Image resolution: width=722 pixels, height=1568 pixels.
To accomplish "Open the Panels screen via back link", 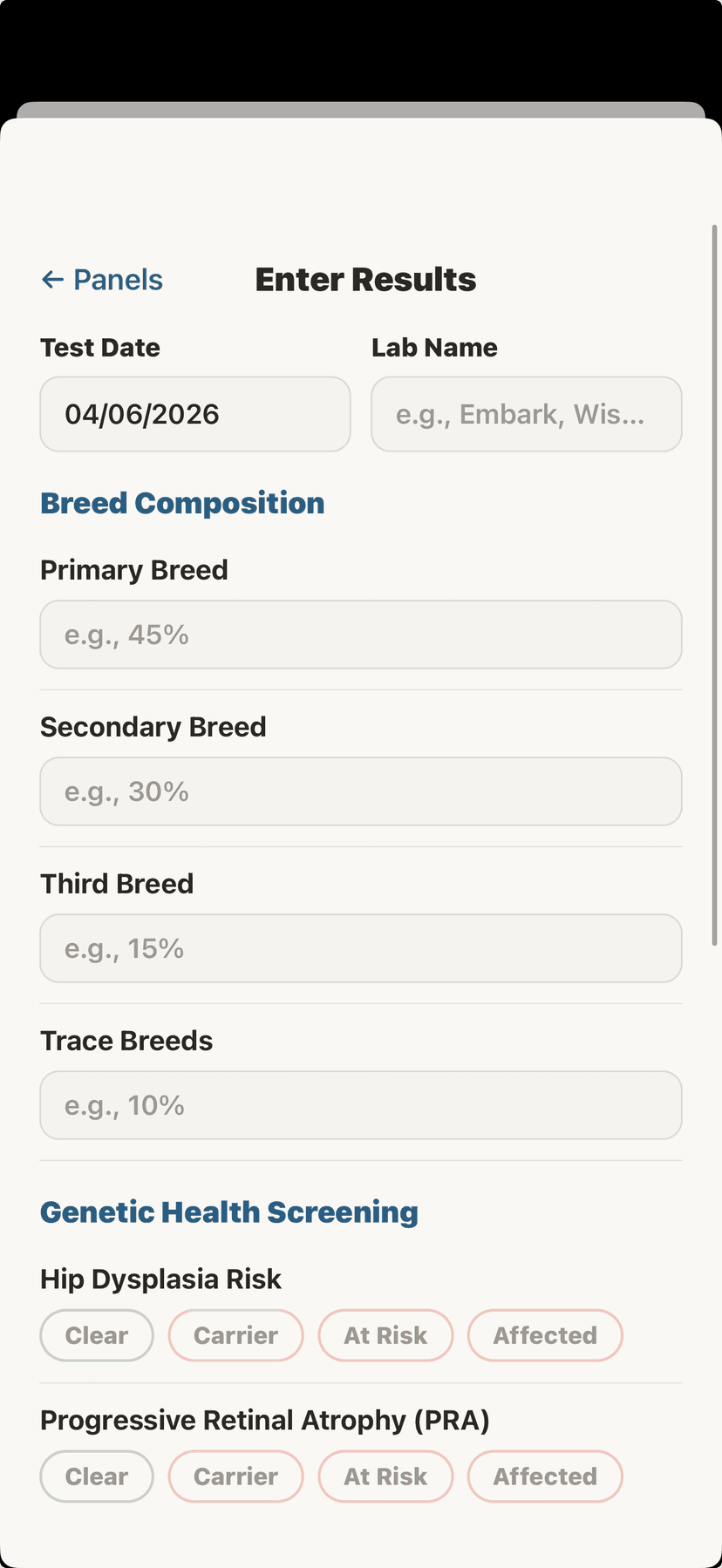I will (118, 279).
